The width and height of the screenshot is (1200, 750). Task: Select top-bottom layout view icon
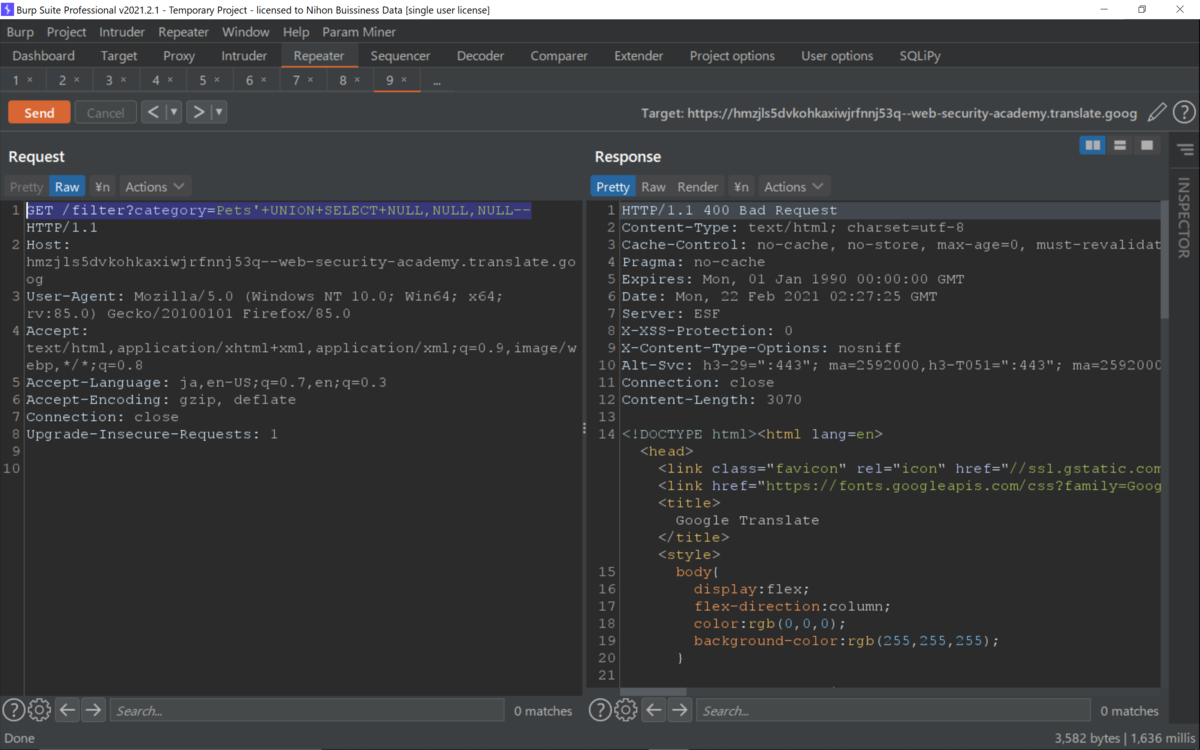pyautogui.click(x=1120, y=146)
